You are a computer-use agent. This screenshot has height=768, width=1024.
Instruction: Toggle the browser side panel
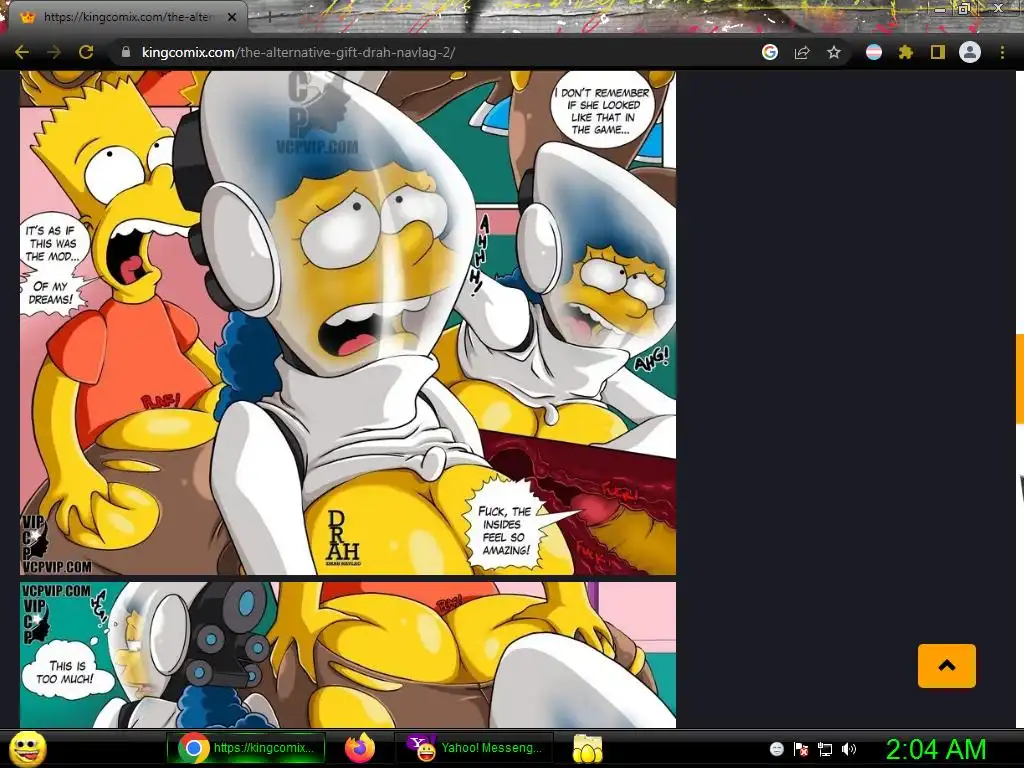(x=938, y=52)
